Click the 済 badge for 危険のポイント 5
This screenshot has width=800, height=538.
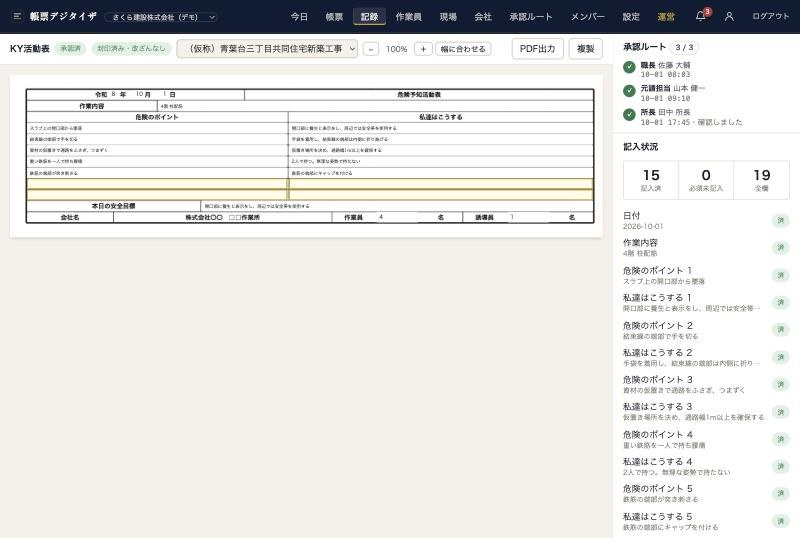coord(781,494)
